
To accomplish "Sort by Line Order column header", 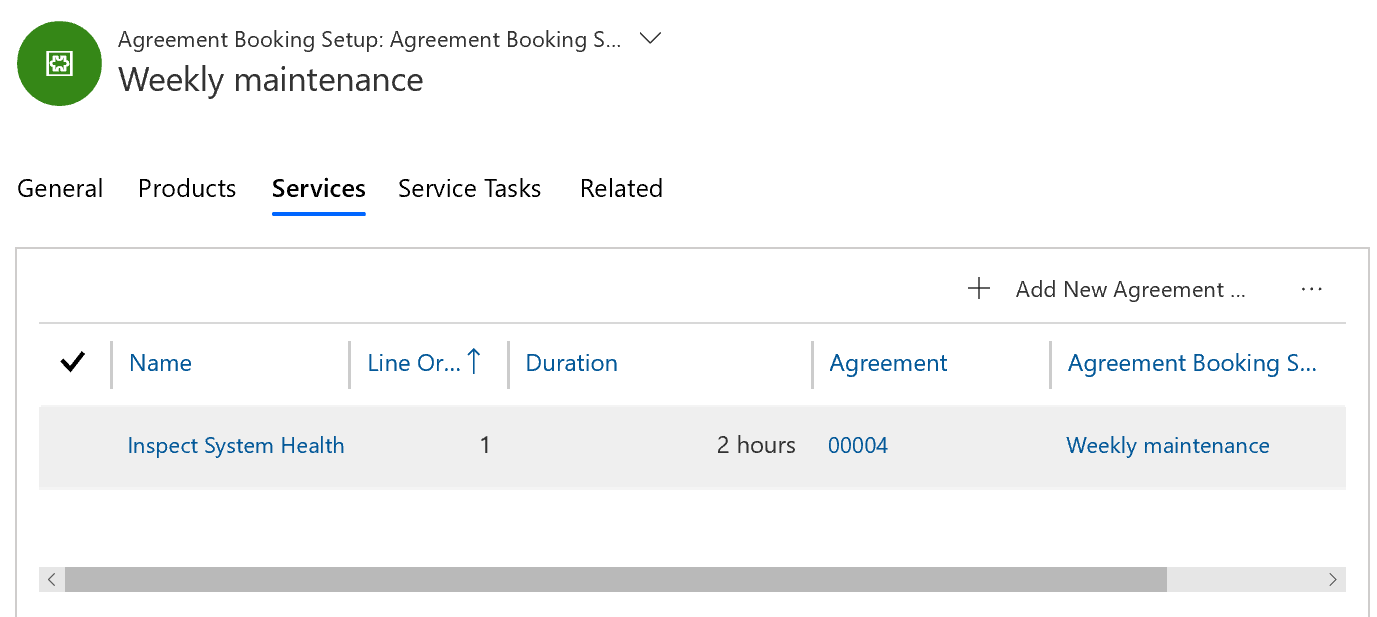I will 413,363.
